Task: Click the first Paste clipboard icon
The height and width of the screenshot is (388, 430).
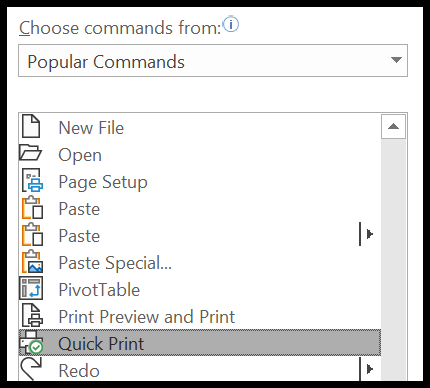Action: 32,207
